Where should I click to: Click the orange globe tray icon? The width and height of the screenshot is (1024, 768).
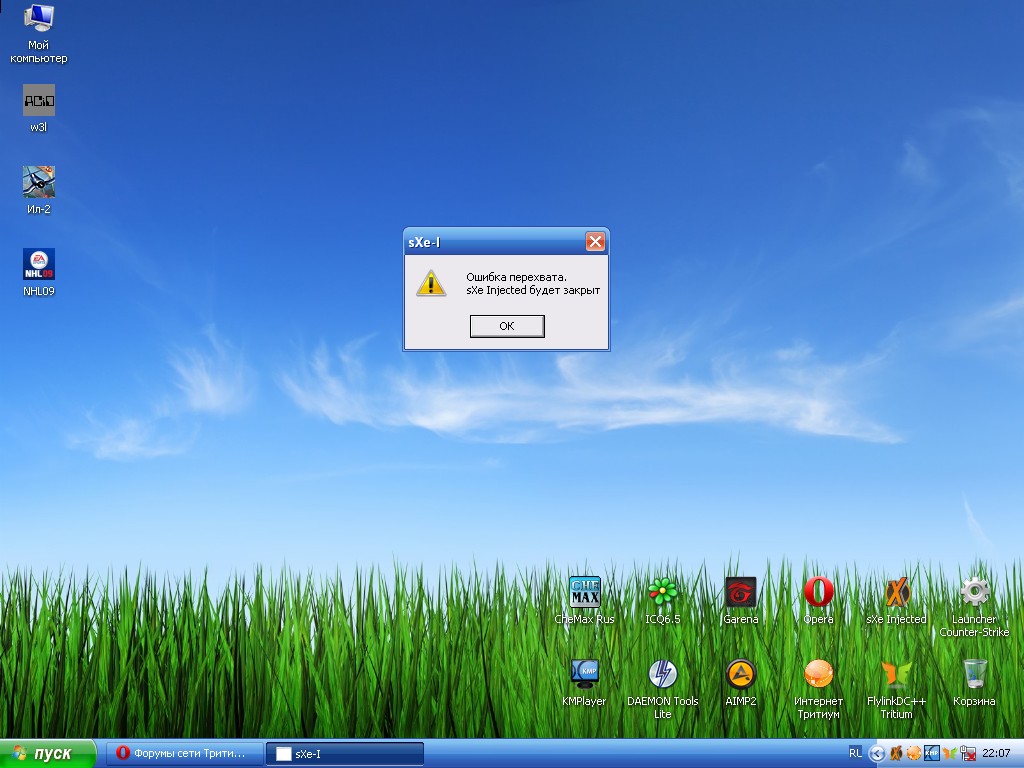point(914,754)
